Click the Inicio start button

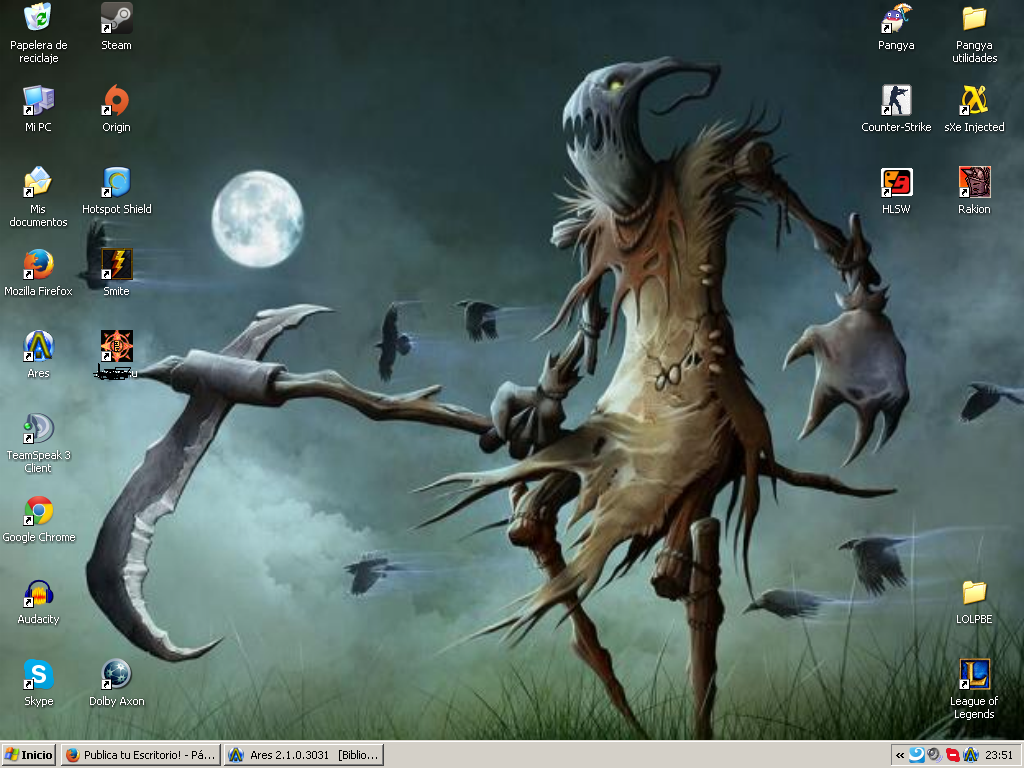(29, 755)
